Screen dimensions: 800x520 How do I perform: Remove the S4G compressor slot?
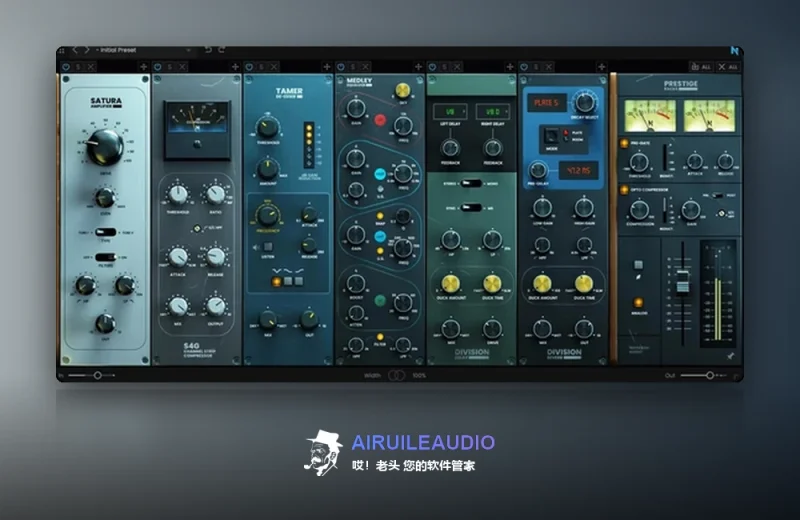point(182,67)
